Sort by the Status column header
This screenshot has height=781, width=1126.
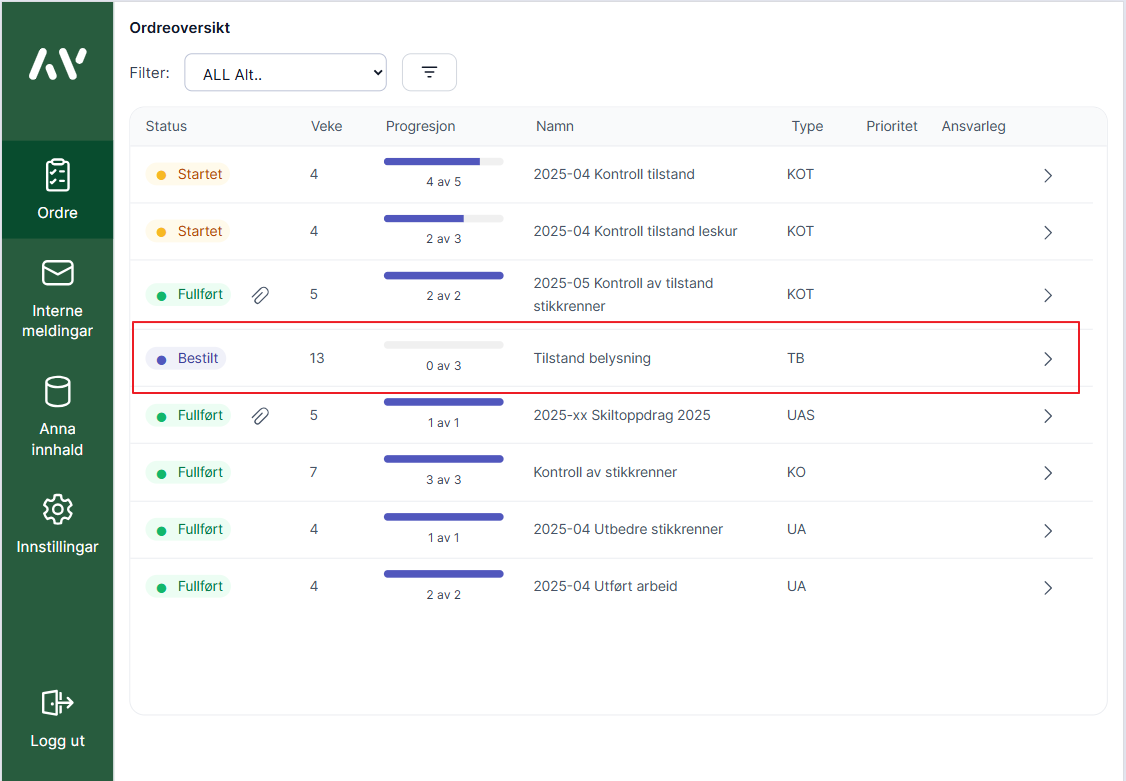coord(166,126)
